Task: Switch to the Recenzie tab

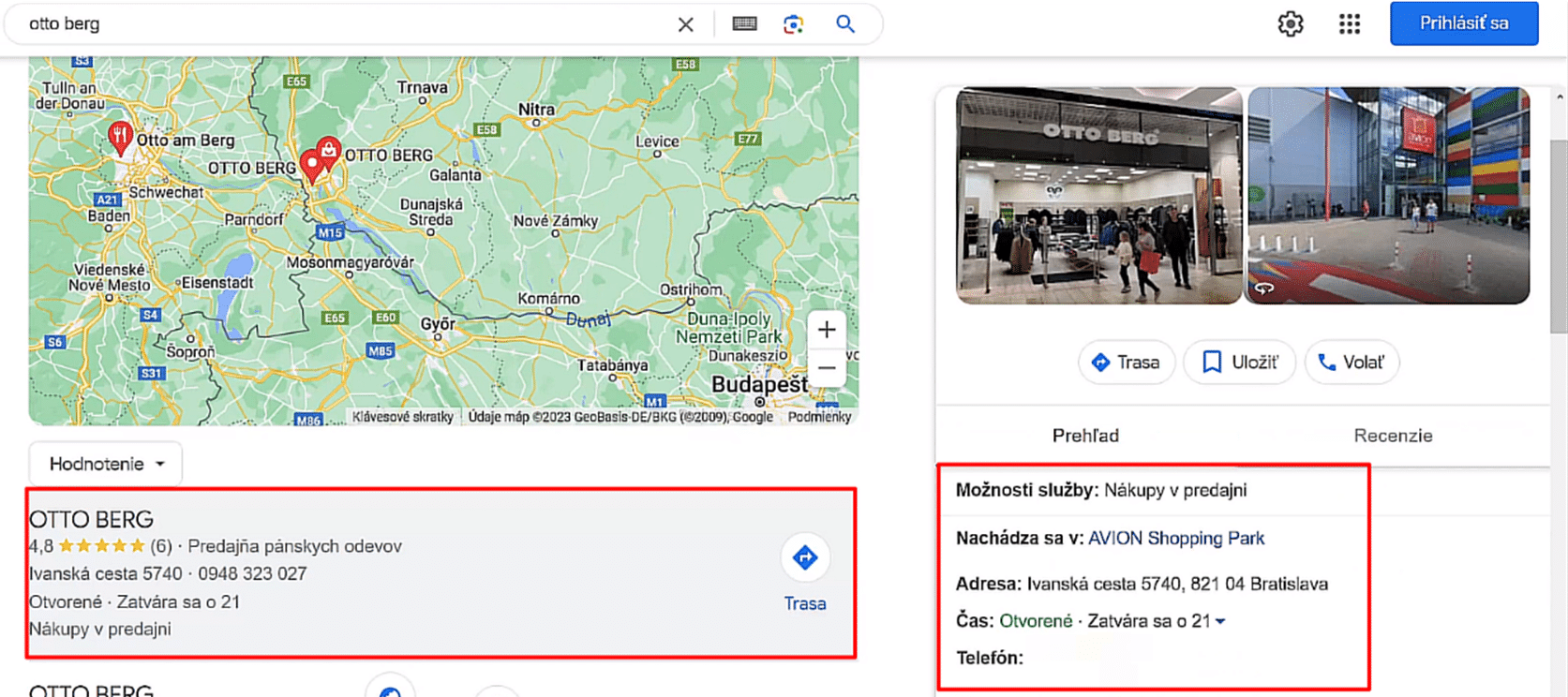Action: [x=1393, y=436]
